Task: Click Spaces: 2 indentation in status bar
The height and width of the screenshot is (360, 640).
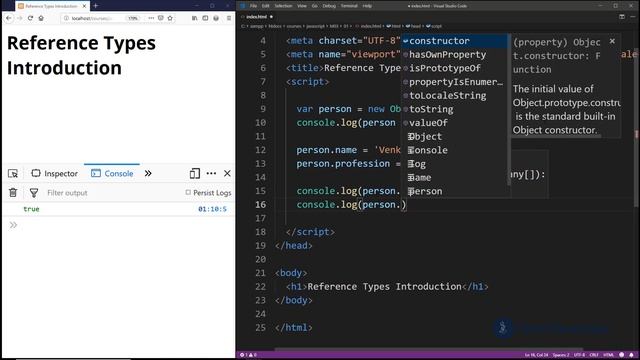Action: pos(561,355)
